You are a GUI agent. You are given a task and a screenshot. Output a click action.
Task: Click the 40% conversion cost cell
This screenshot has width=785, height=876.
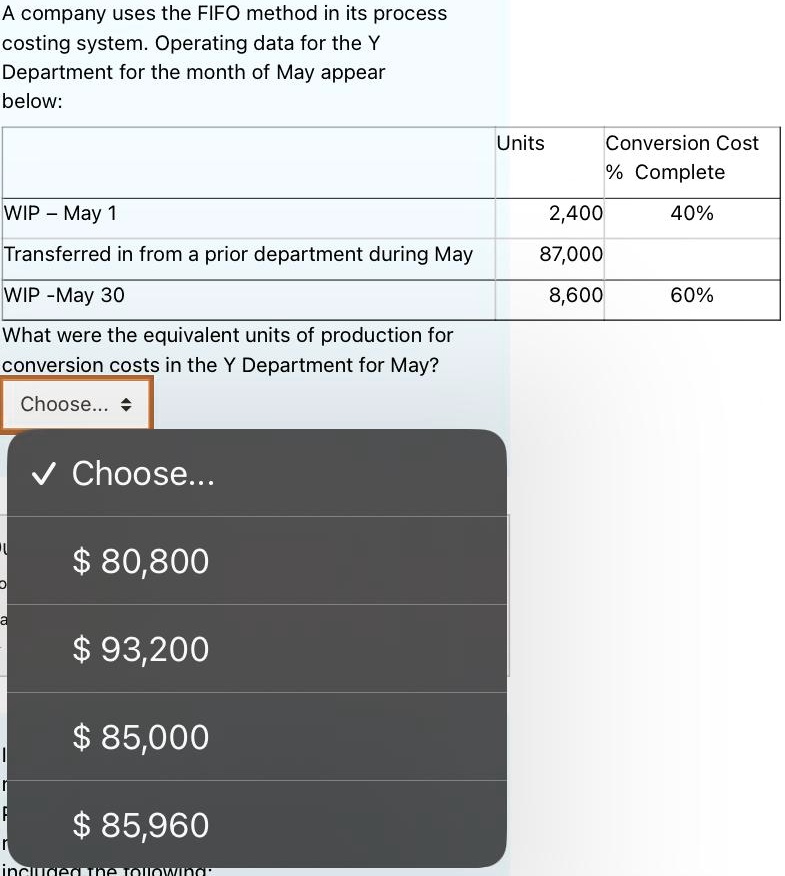point(692,213)
